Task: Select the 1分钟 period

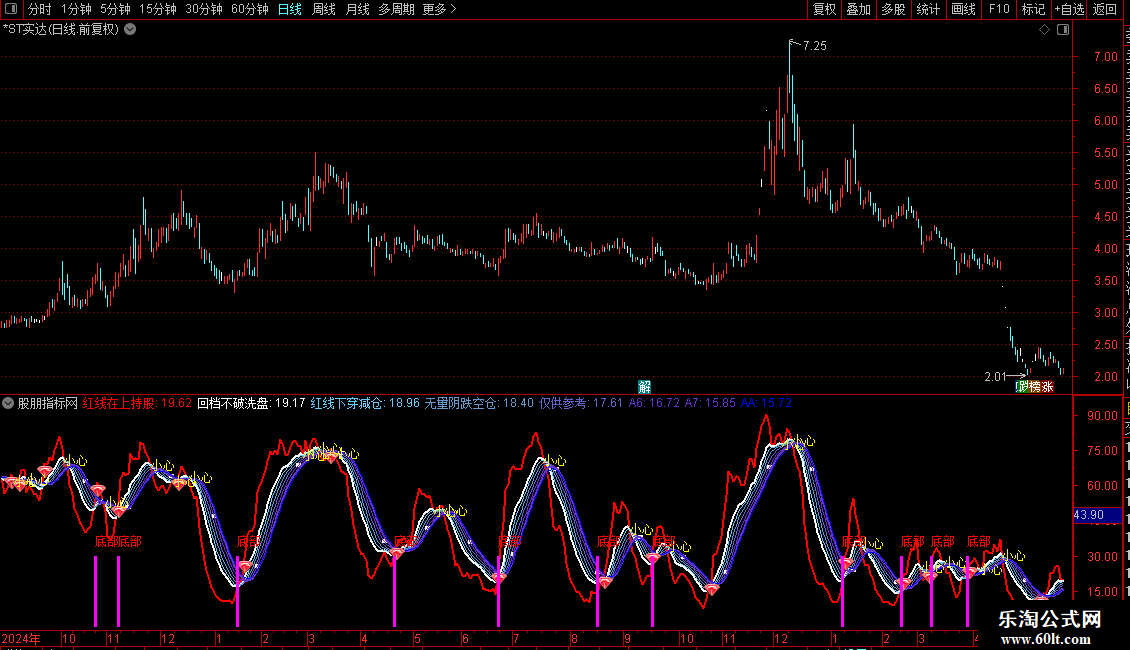Action: click(x=76, y=9)
